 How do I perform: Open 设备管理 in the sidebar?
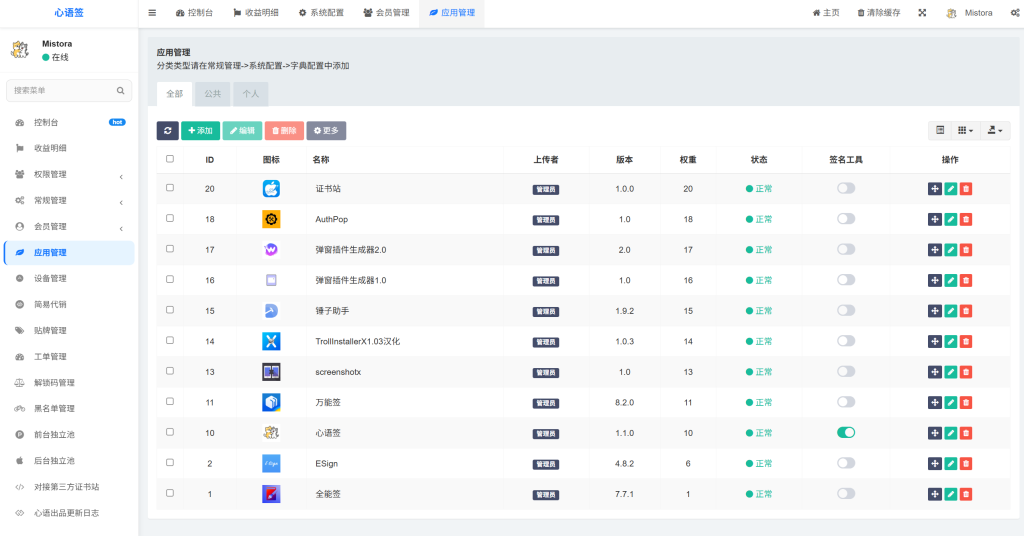pos(69,279)
